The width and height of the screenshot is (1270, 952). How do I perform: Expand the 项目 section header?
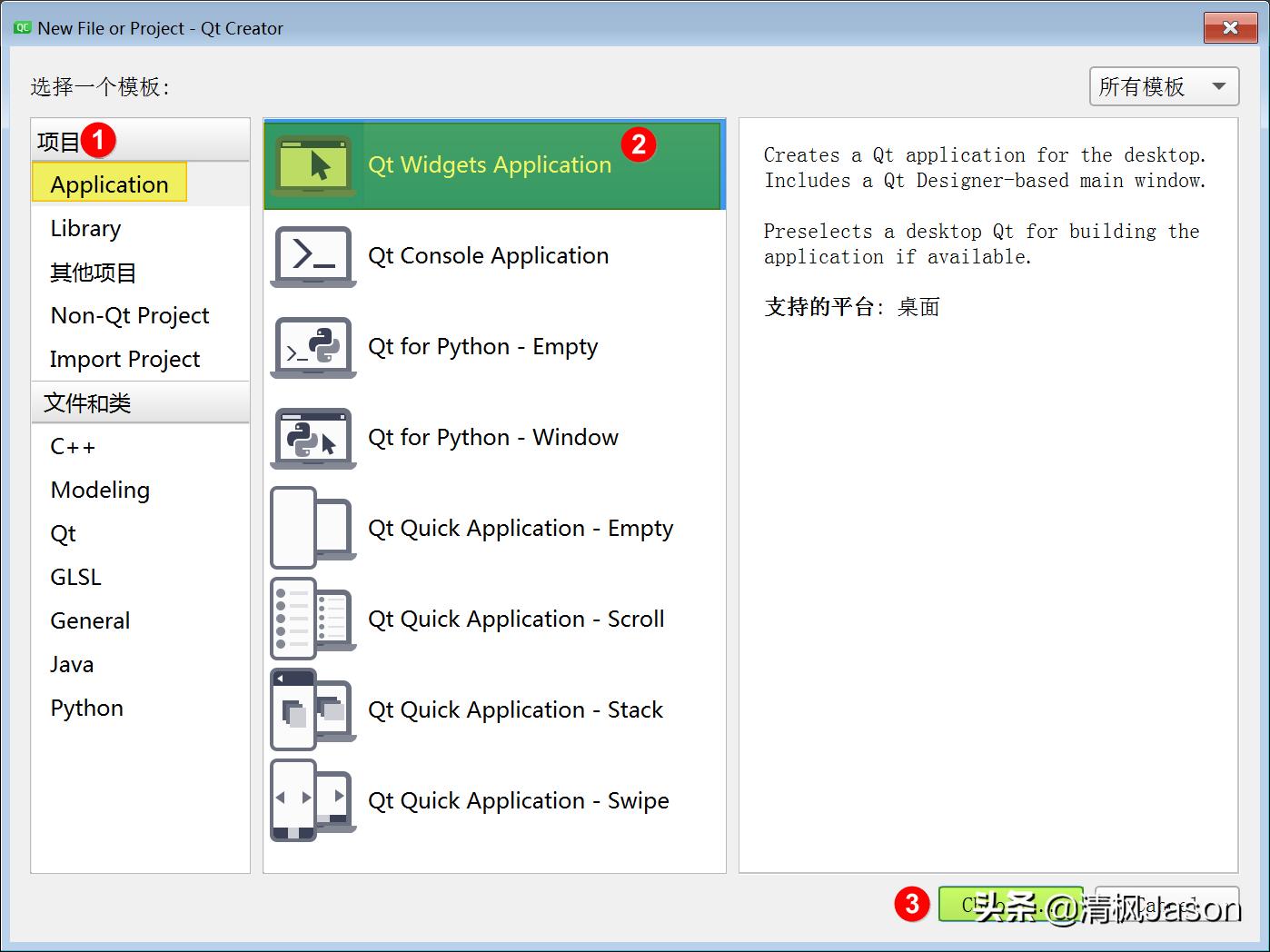click(58, 141)
